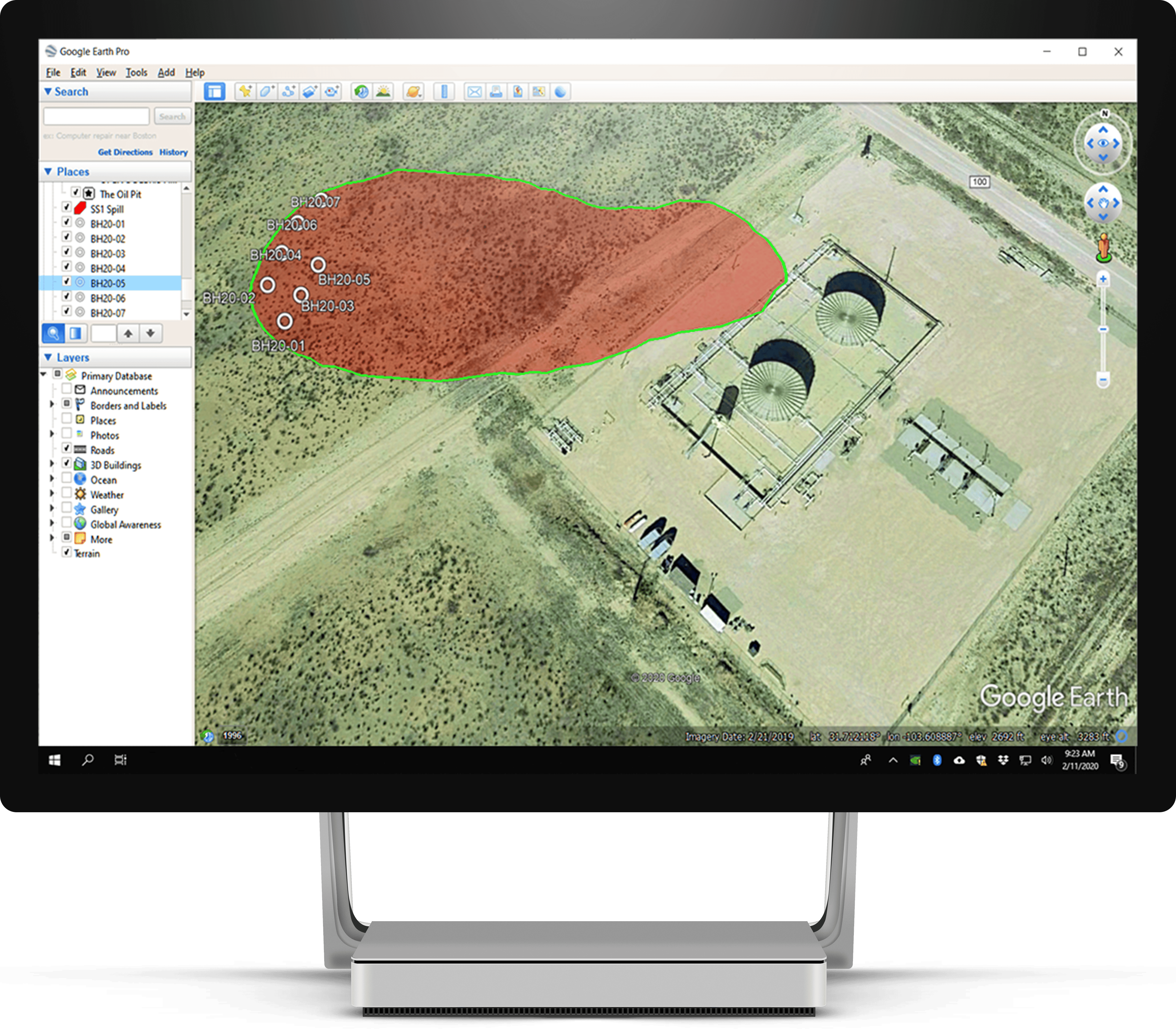Viewport: 1176px width, 1031px height.
Task: Click the Look joystick eye control
Action: pyautogui.click(x=1103, y=143)
